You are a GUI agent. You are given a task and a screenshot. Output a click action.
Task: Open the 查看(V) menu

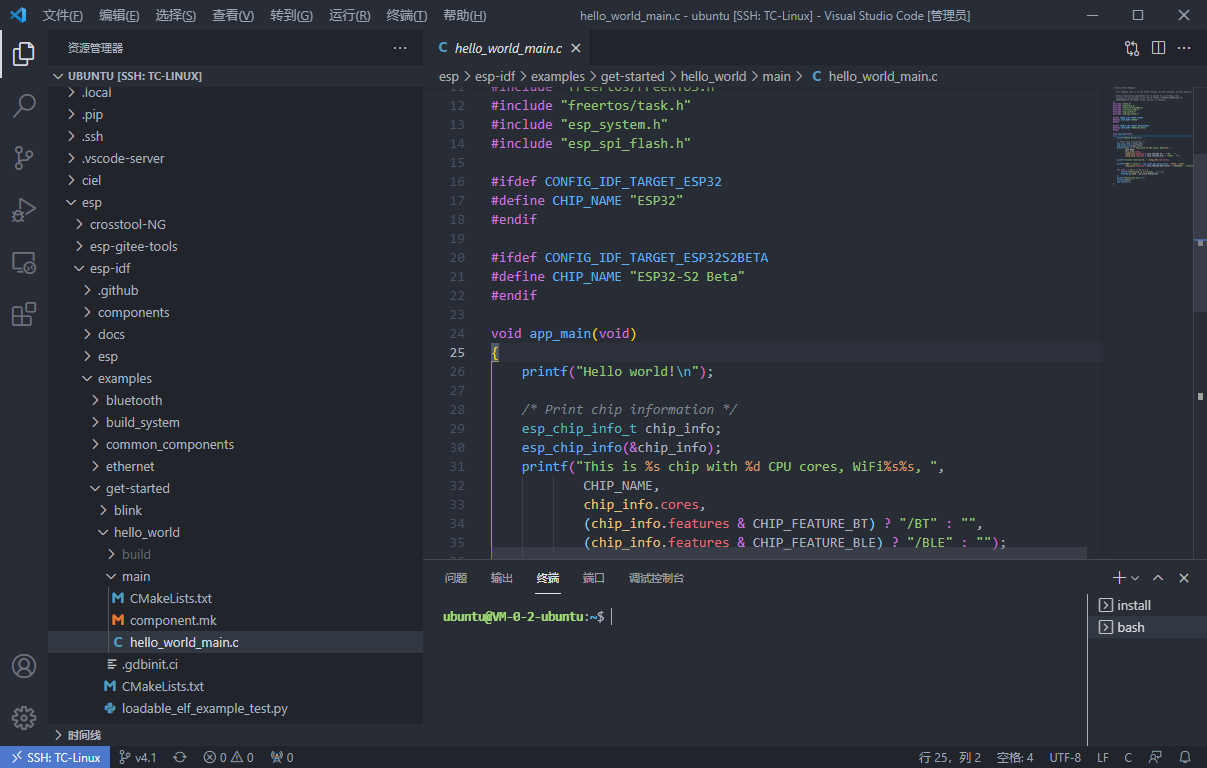(233, 15)
